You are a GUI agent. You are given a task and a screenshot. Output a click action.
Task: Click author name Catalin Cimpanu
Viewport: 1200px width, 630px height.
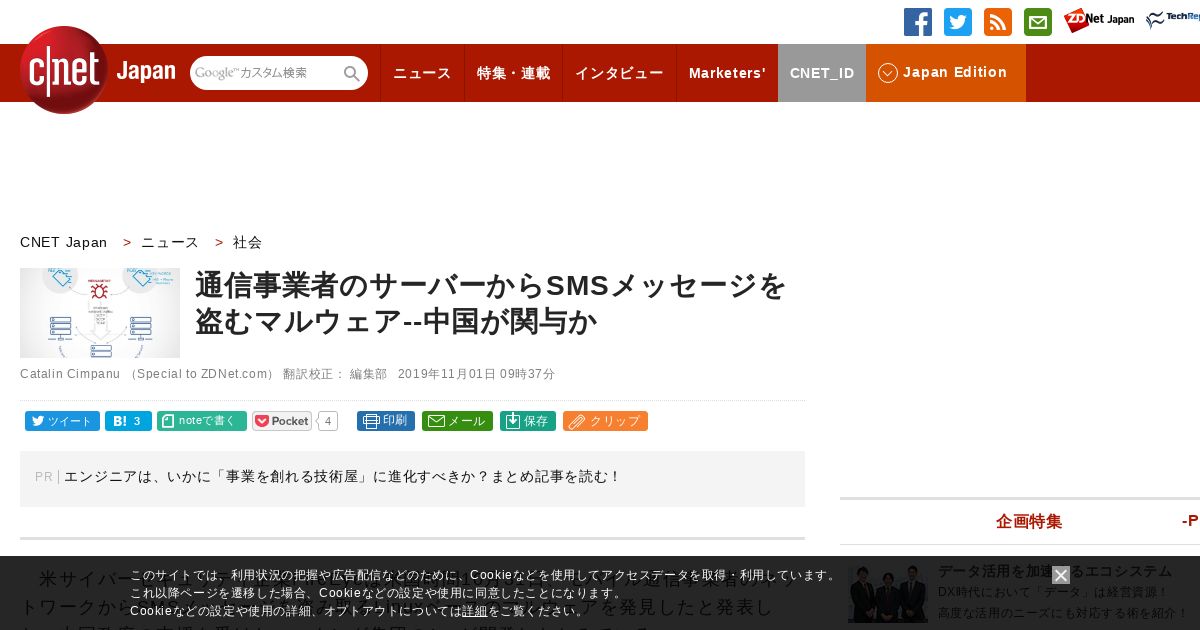click(x=70, y=374)
